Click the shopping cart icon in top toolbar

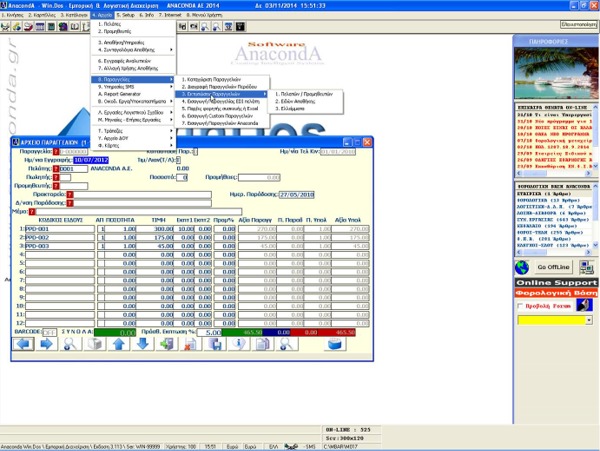5,27
